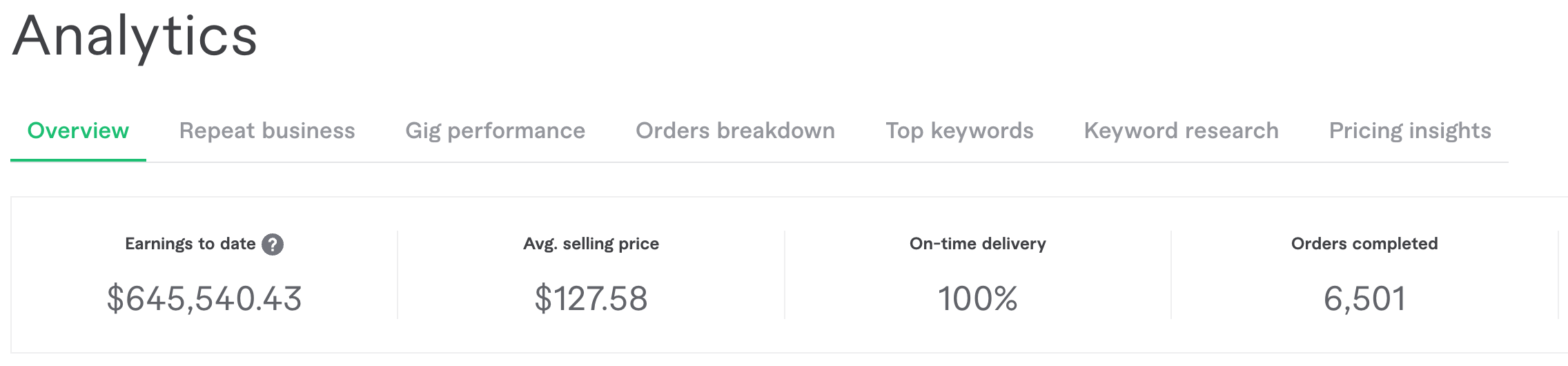Screen dimensions: 1568x366
Task: Switch to the Overview tab
Action: (78, 131)
